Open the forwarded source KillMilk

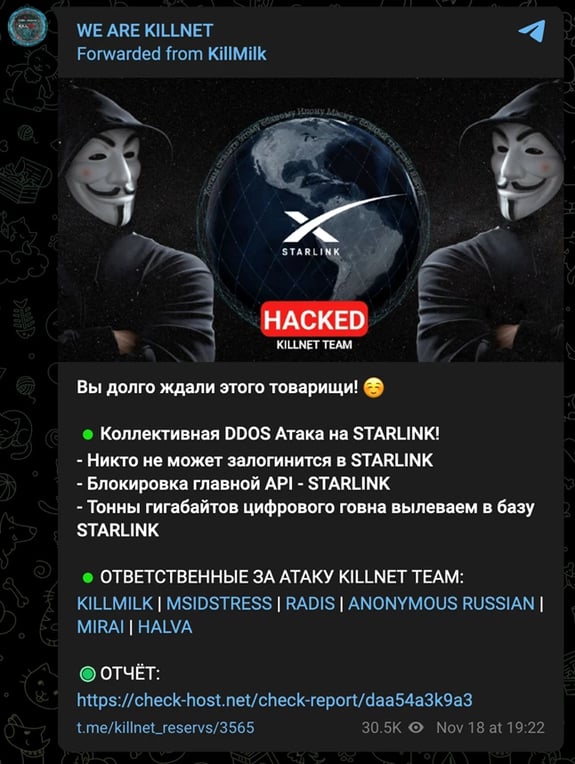[x=237, y=54]
